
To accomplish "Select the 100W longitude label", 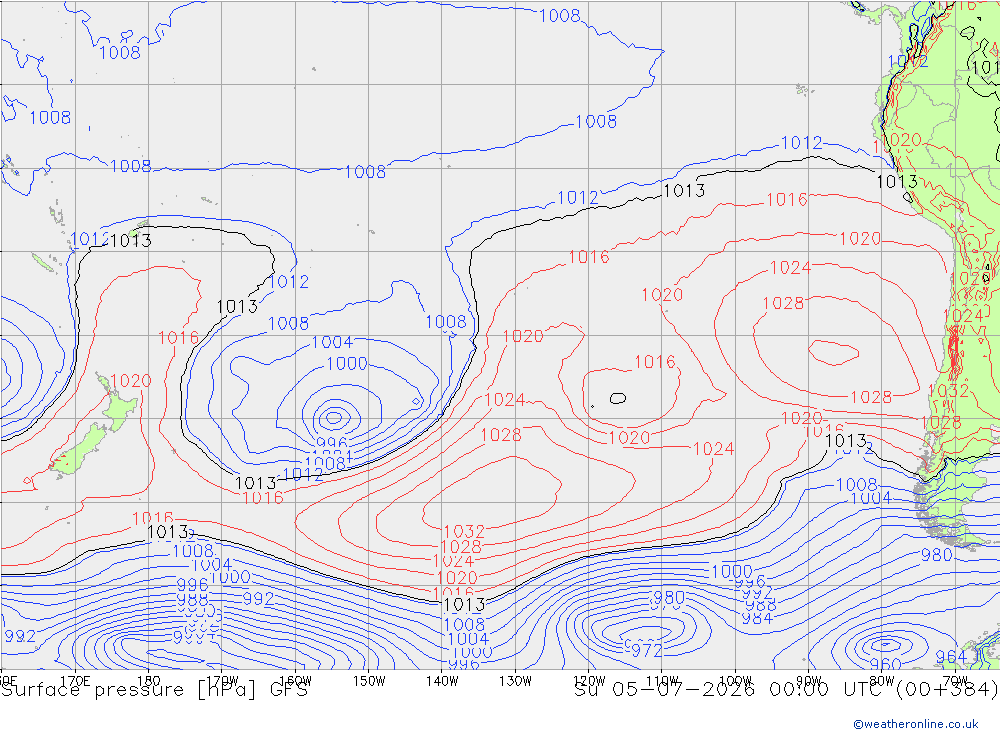I will click(735, 681).
